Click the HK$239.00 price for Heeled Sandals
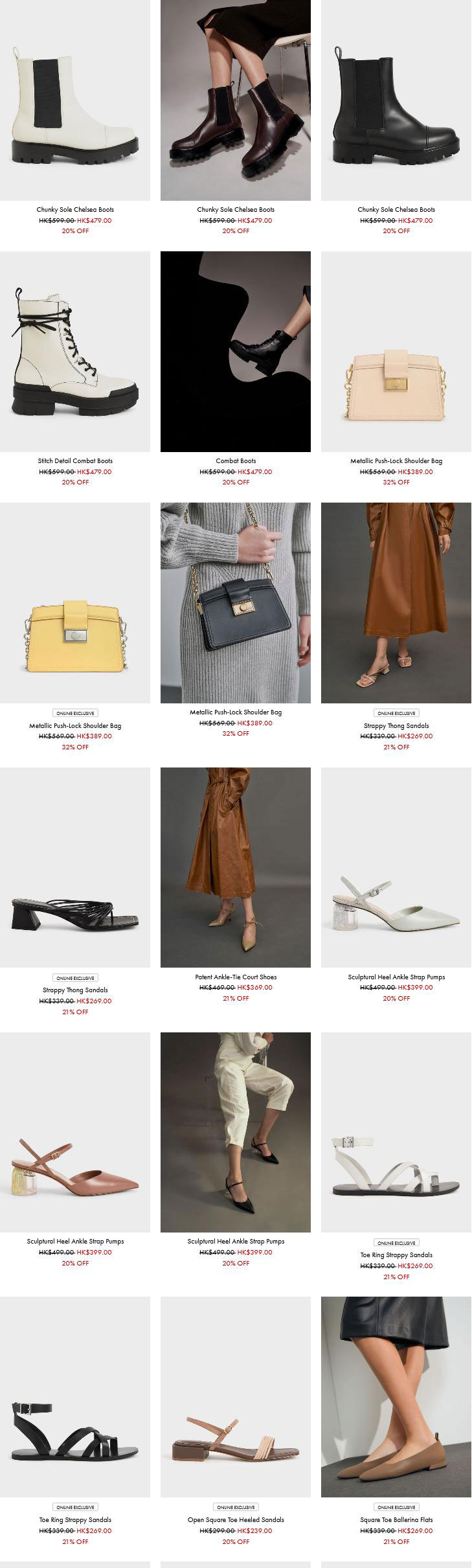This screenshot has width=472, height=1568. 254,1530
